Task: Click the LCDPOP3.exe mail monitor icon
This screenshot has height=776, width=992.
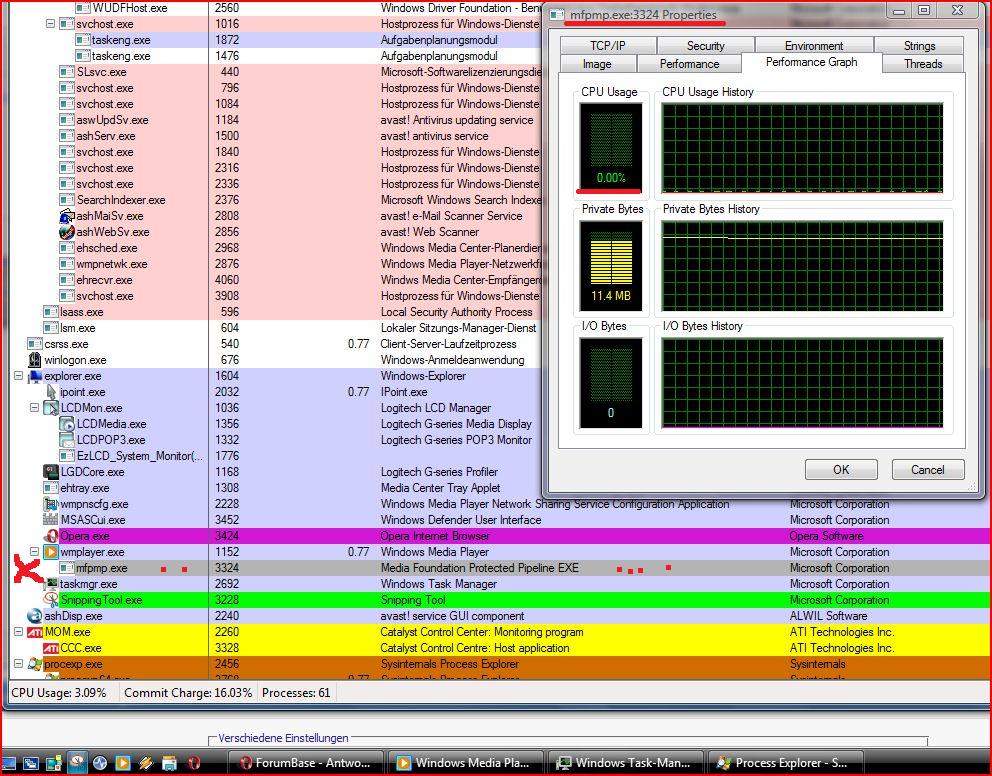Action: pos(67,440)
